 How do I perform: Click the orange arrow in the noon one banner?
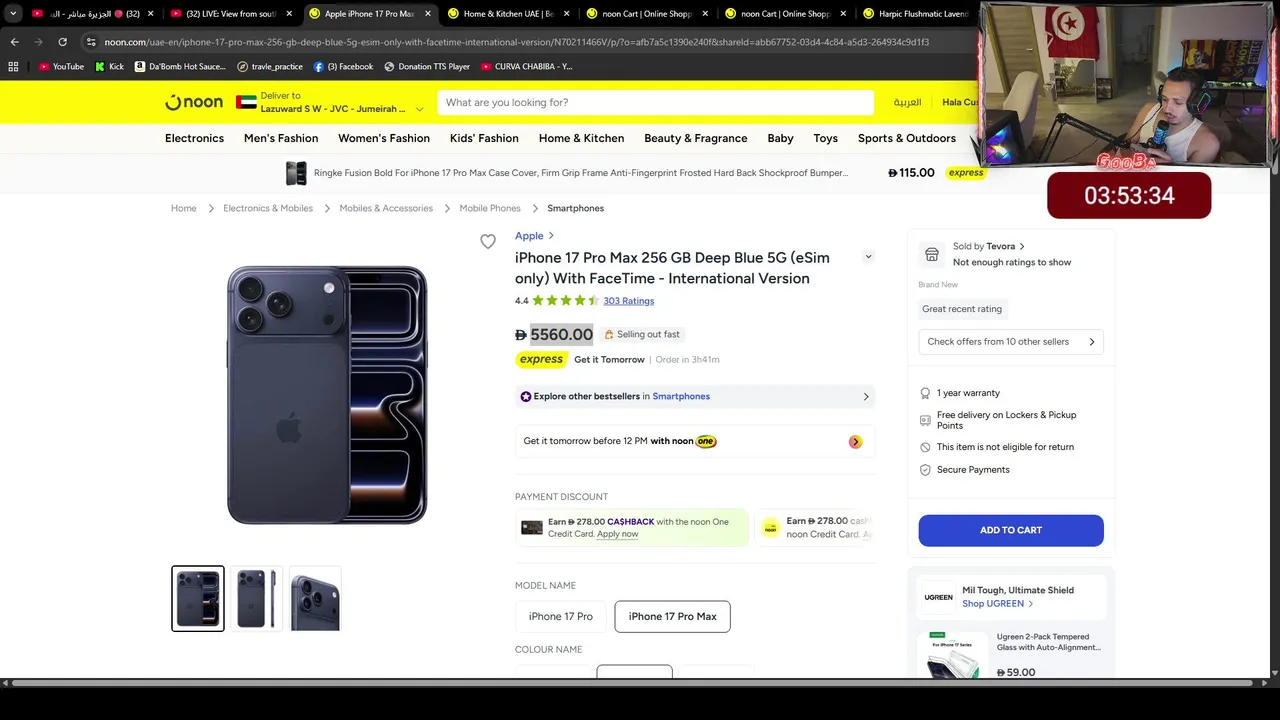click(855, 441)
